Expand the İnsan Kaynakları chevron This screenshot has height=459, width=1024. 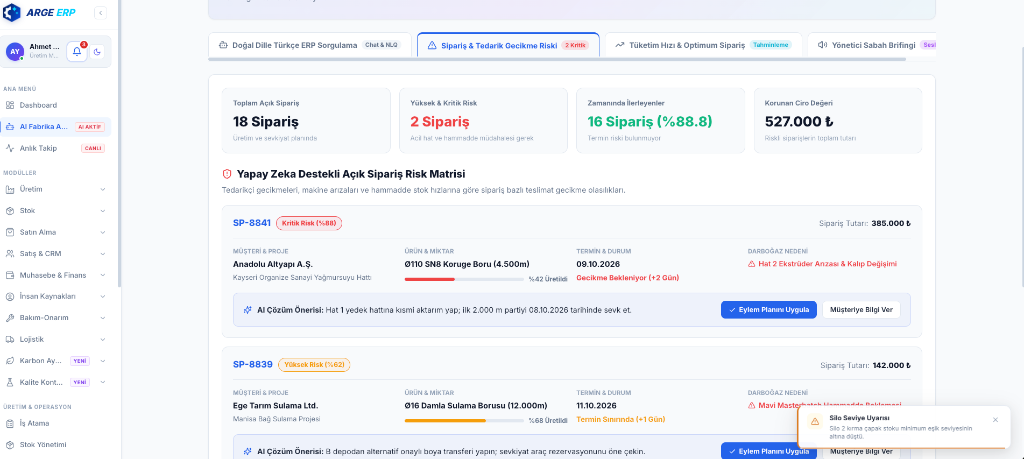click(x=103, y=296)
